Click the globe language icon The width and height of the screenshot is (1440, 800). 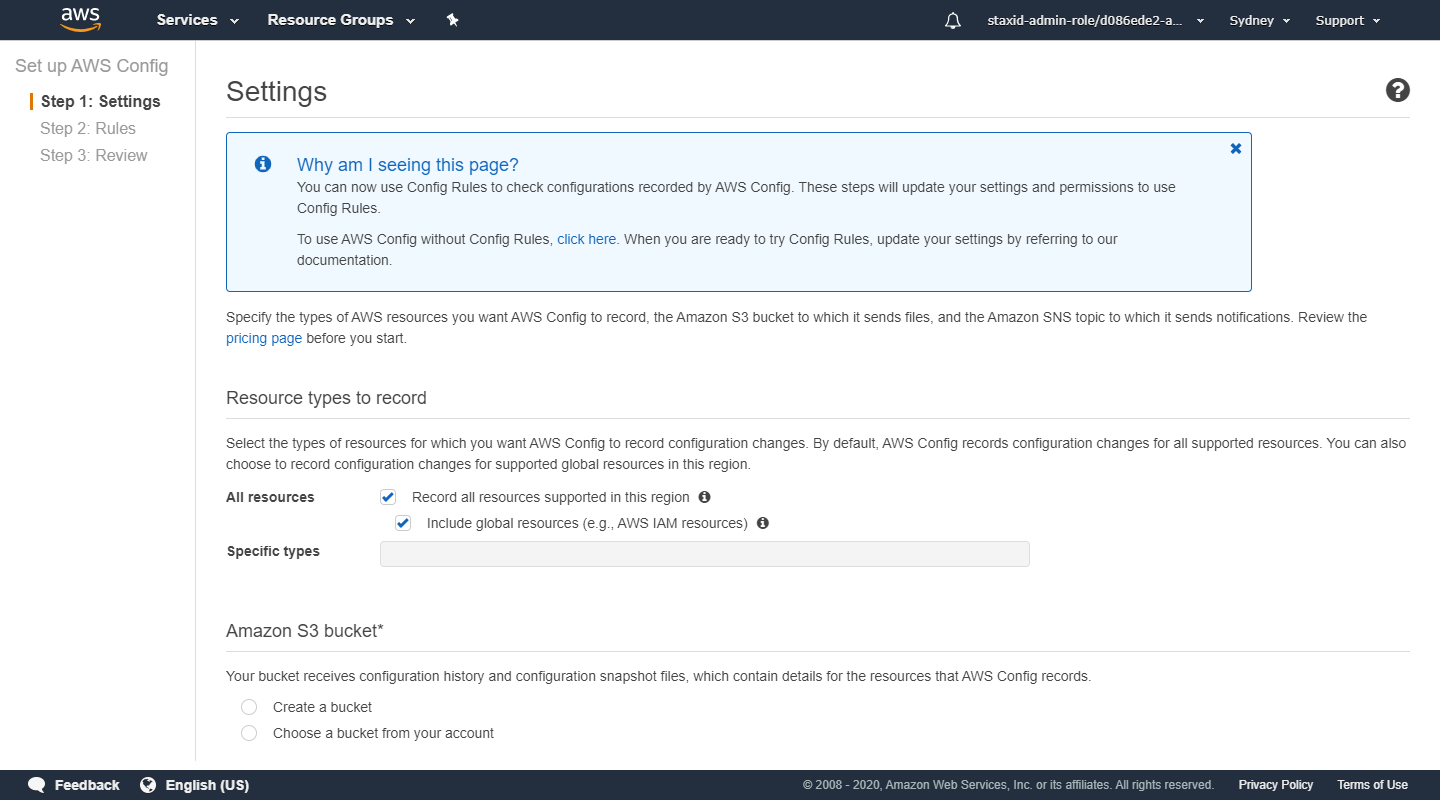pyautogui.click(x=148, y=785)
